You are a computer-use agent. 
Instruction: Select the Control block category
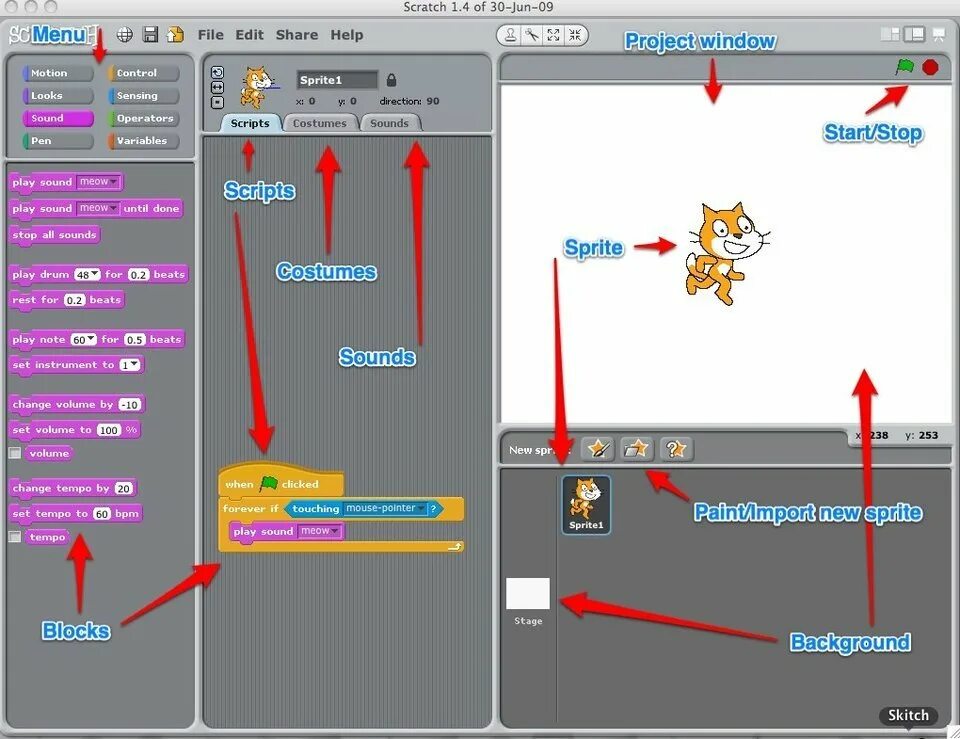pyautogui.click(x=143, y=73)
